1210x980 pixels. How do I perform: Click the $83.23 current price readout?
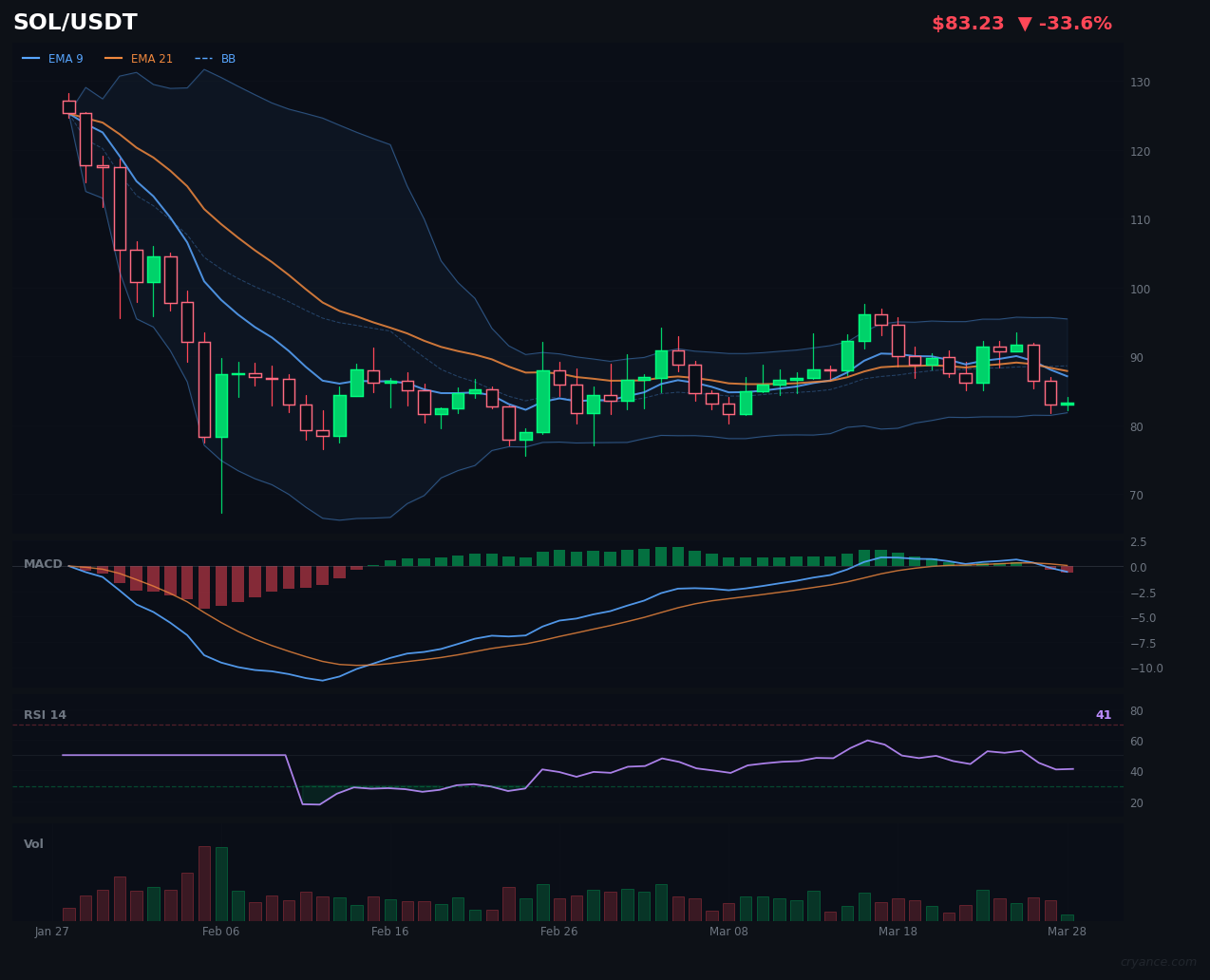click(x=967, y=24)
